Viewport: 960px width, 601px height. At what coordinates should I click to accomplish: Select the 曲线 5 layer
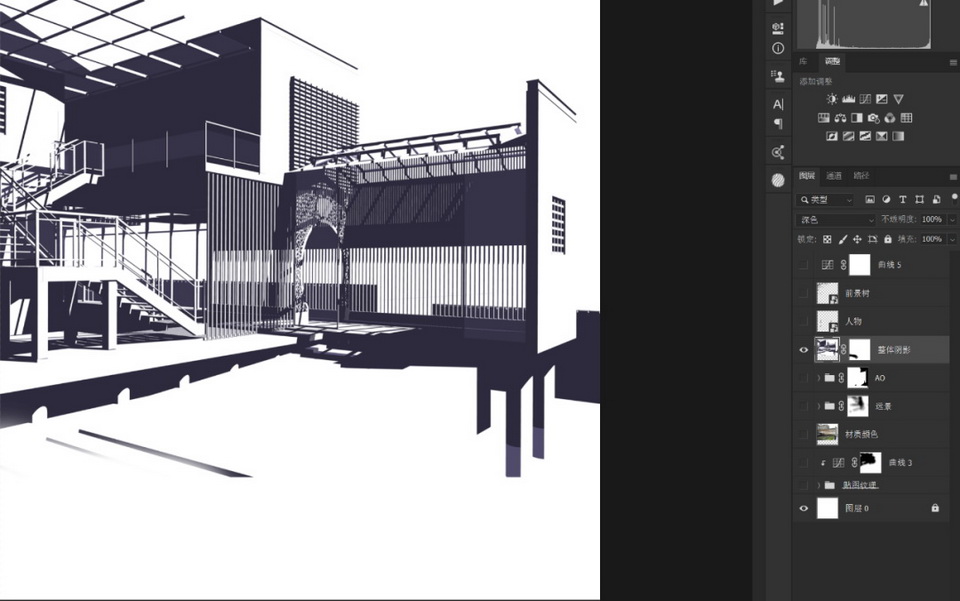click(x=889, y=265)
